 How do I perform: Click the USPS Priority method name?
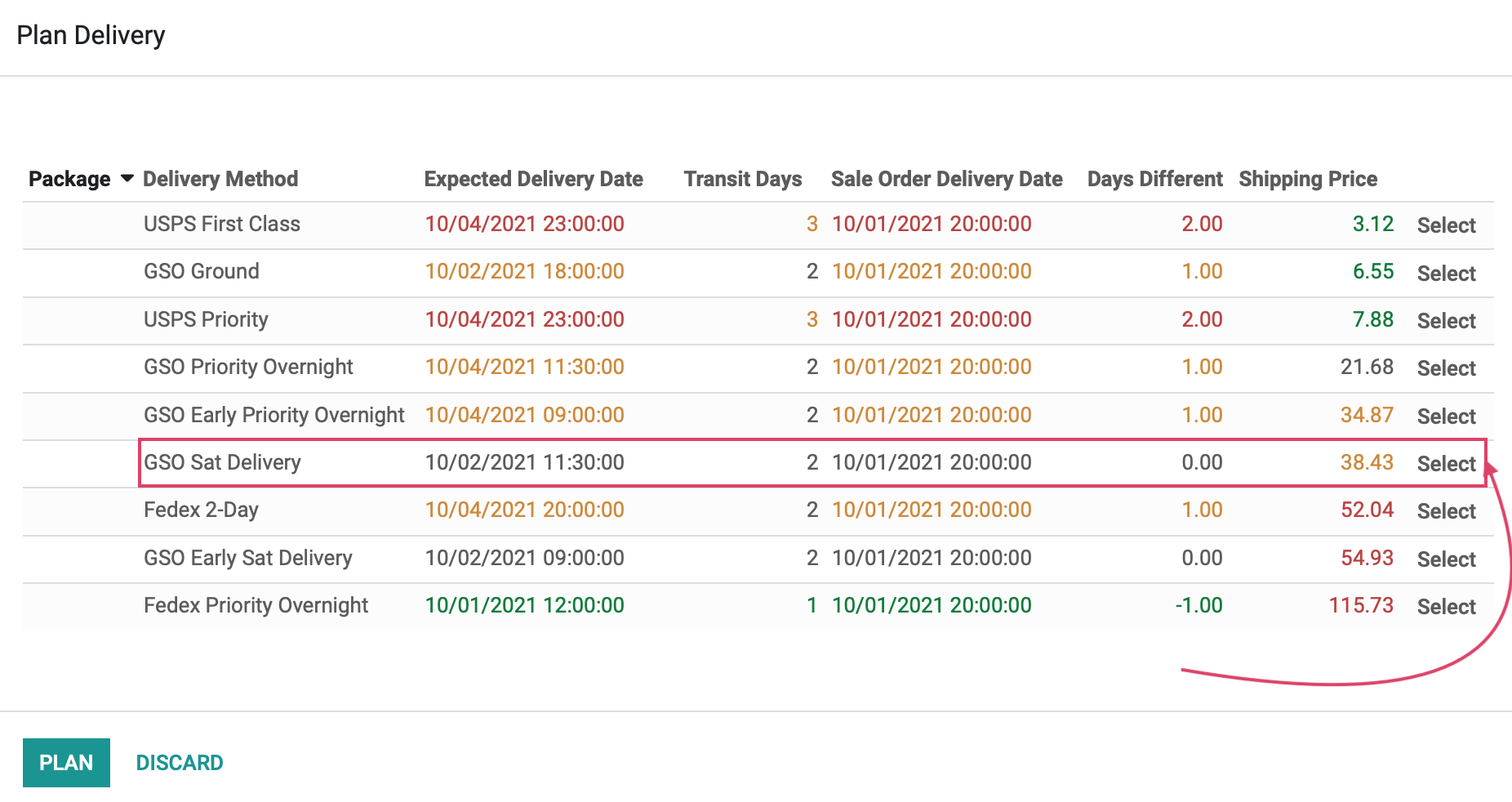pyautogui.click(x=206, y=319)
